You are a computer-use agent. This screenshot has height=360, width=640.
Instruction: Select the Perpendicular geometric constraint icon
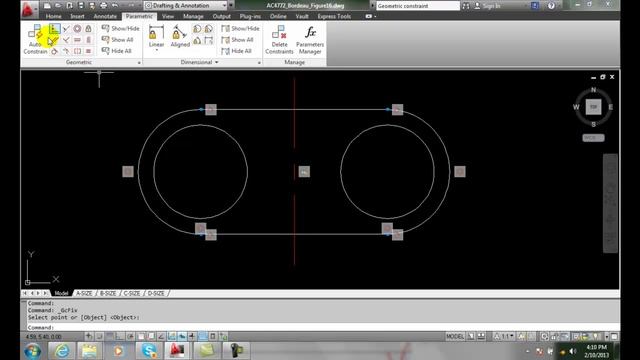[x=66, y=40]
